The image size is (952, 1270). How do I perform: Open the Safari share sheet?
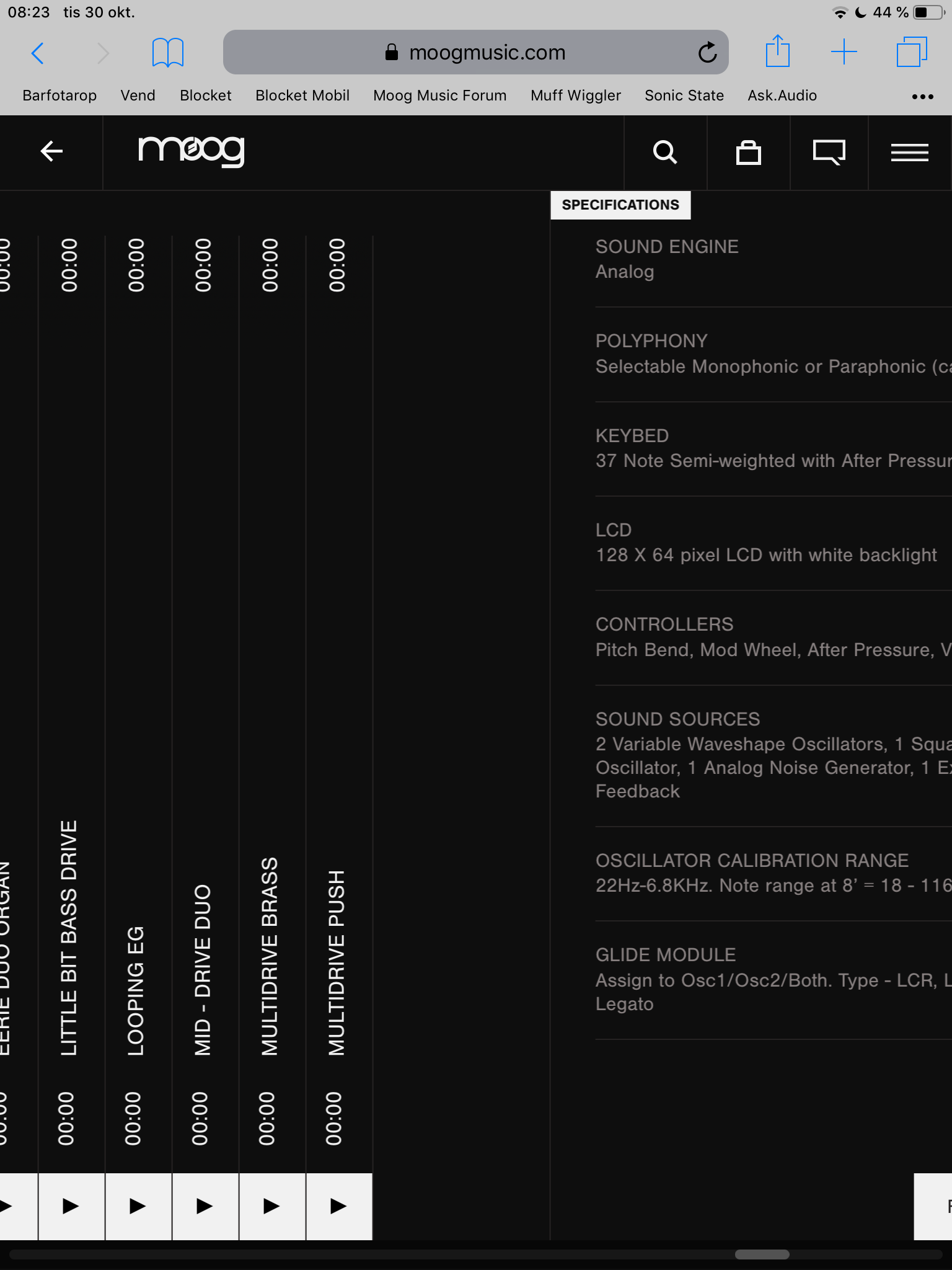tap(777, 52)
